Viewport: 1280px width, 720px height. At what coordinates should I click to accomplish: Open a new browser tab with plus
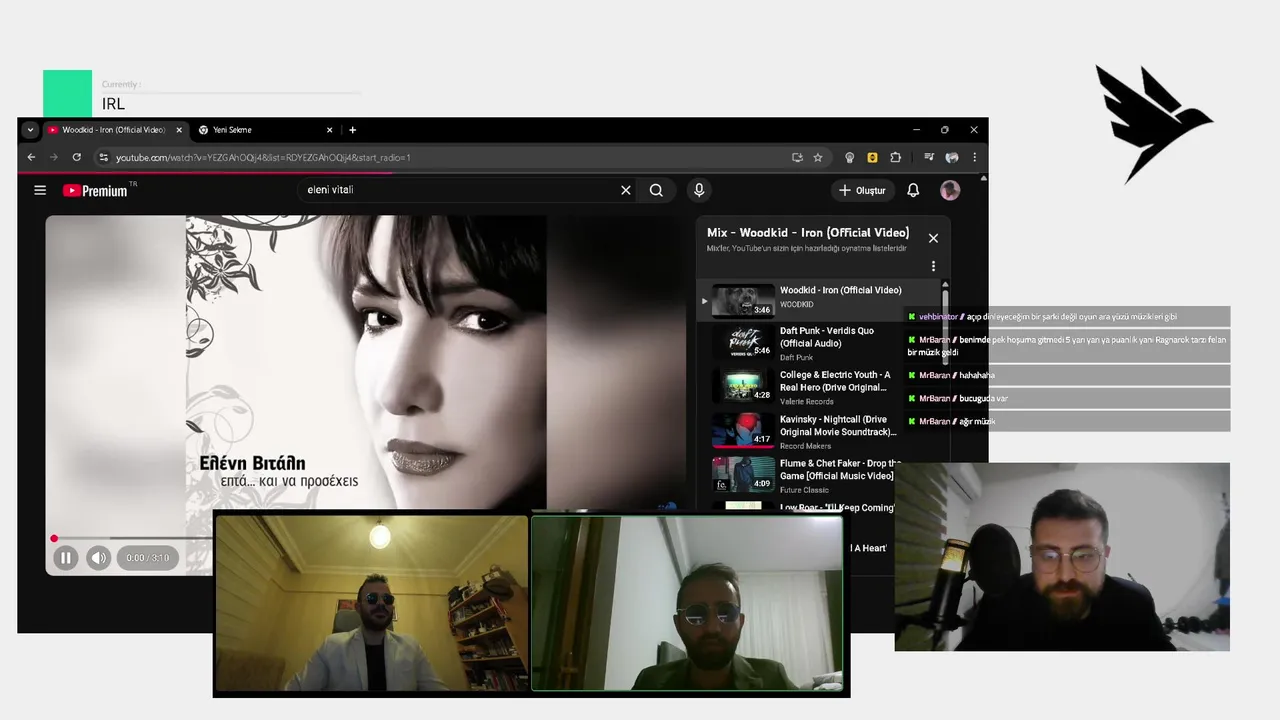coord(352,130)
